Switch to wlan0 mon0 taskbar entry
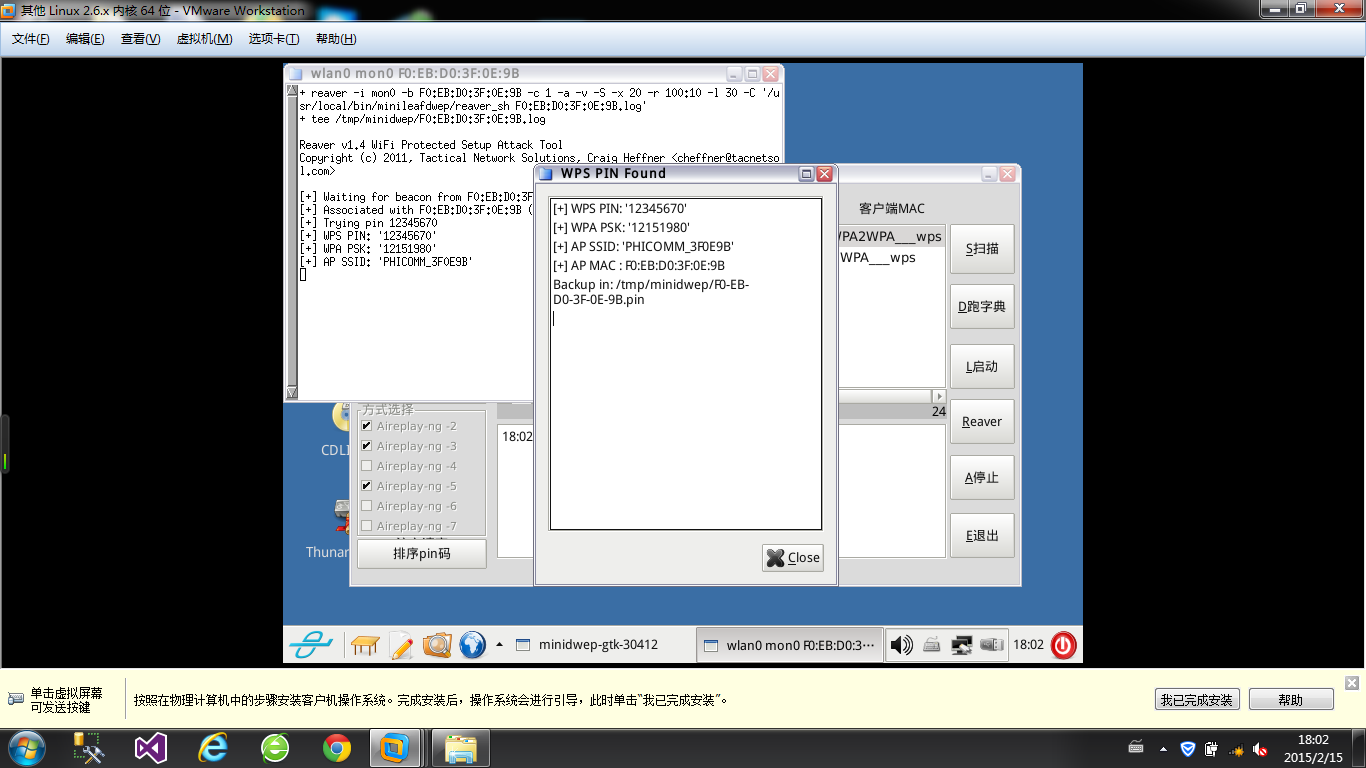The image size is (1366, 768). coord(790,645)
